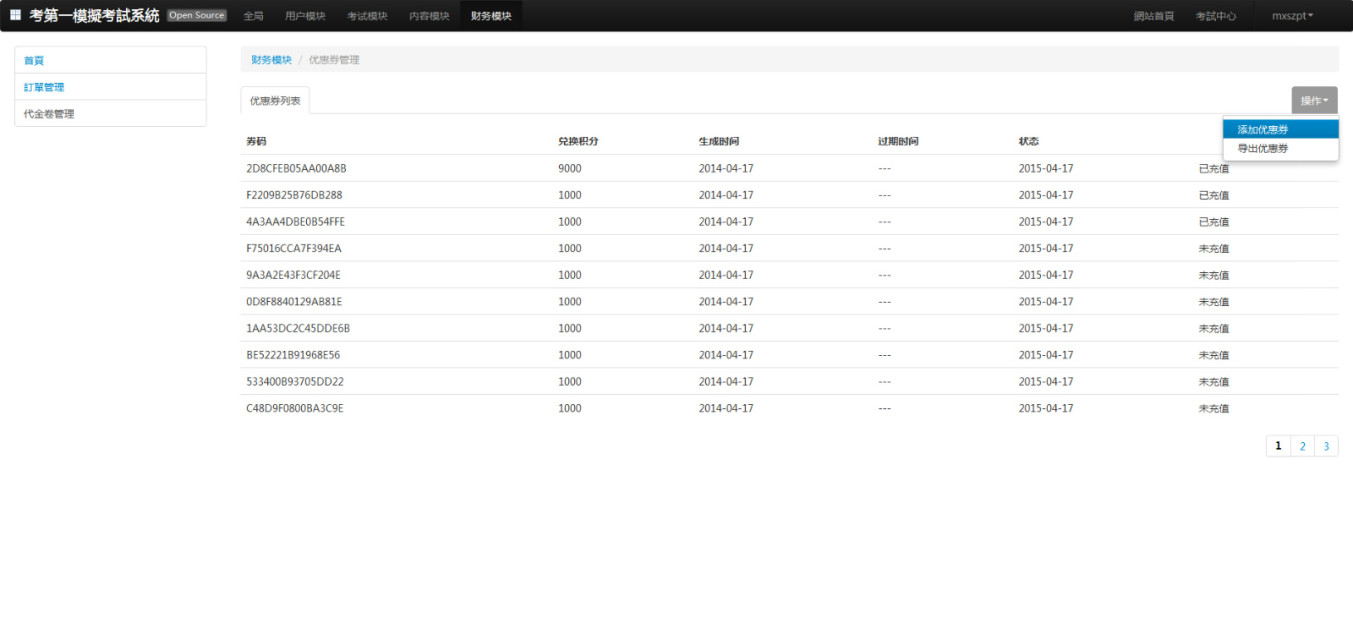Viewport: 1353px width, 640px height.
Task: Jump to page 3 in pagination
Action: tap(1326, 446)
